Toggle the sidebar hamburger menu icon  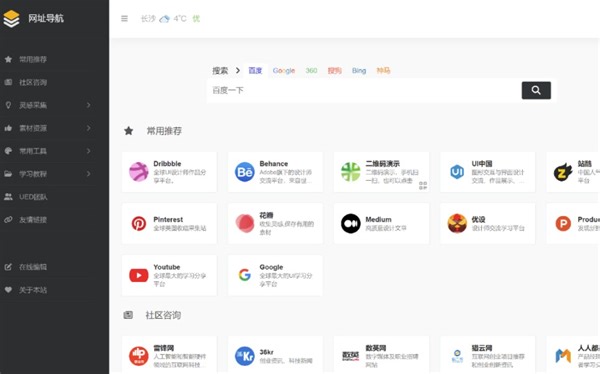(124, 18)
